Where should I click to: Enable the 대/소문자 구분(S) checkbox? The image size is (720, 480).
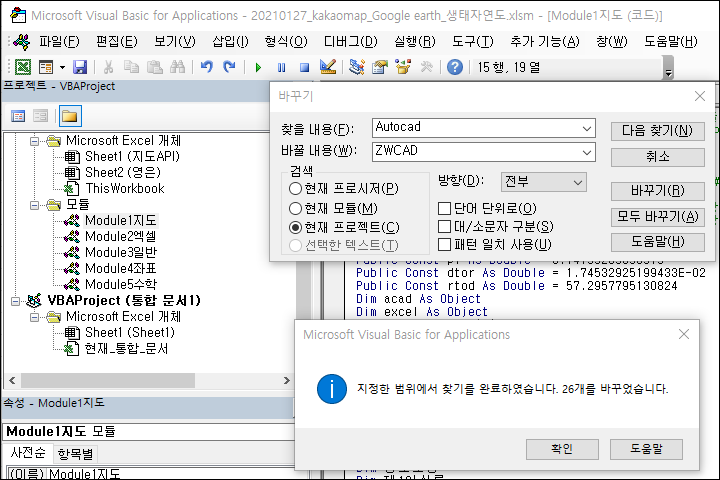[x=444, y=226]
